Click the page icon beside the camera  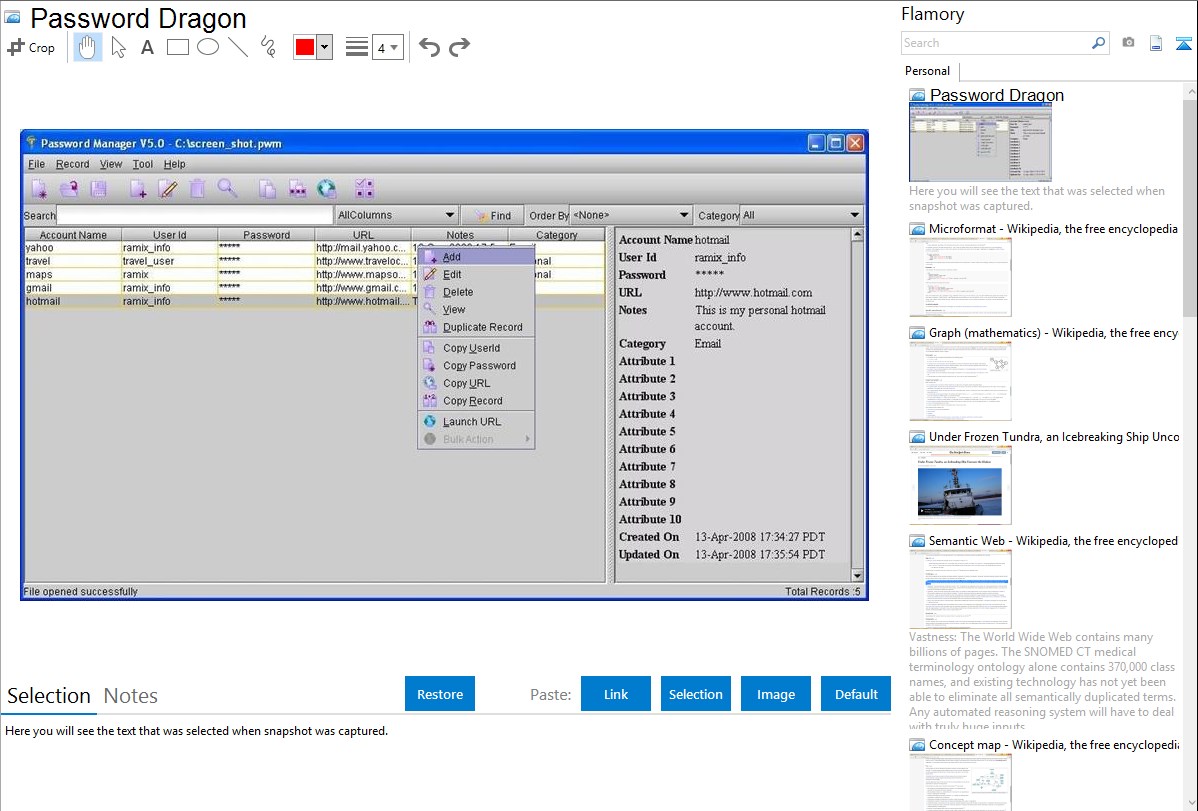[x=1156, y=43]
